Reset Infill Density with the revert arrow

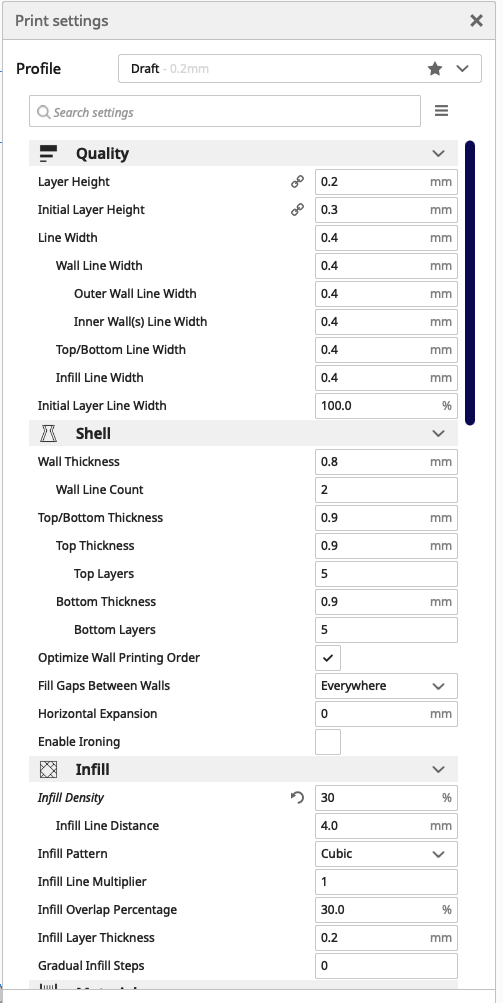(x=297, y=798)
